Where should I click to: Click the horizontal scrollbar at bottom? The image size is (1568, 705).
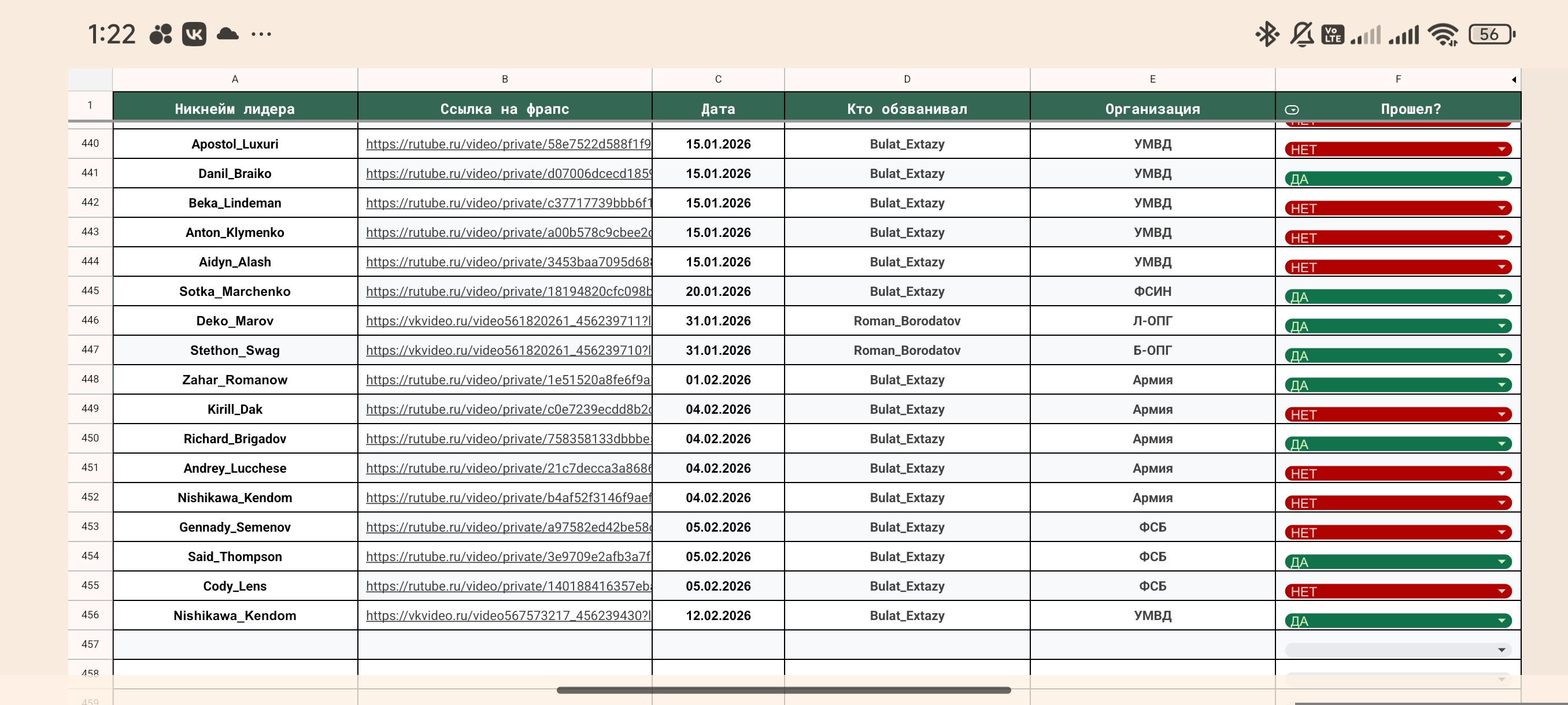pyautogui.click(x=783, y=690)
